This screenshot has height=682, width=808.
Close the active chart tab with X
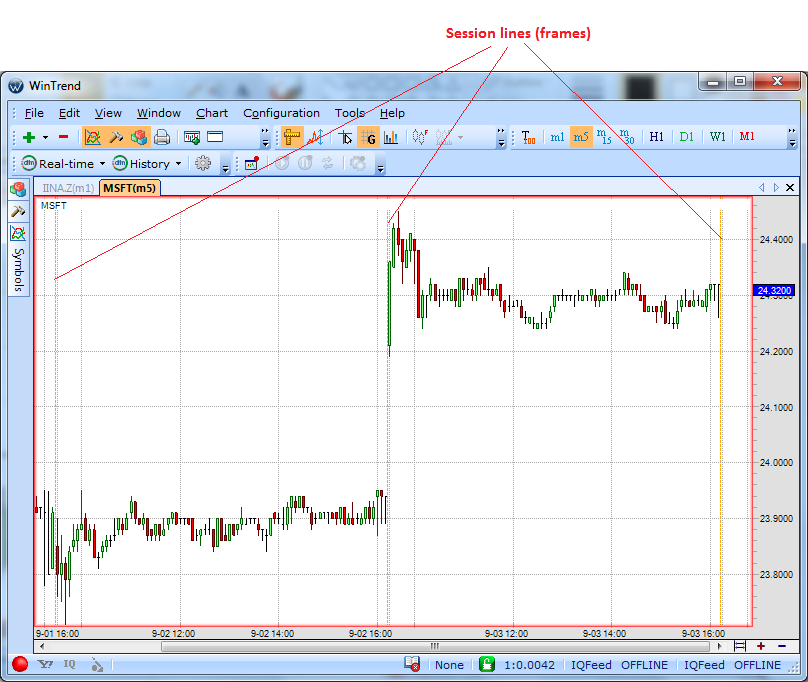(790, 188)
